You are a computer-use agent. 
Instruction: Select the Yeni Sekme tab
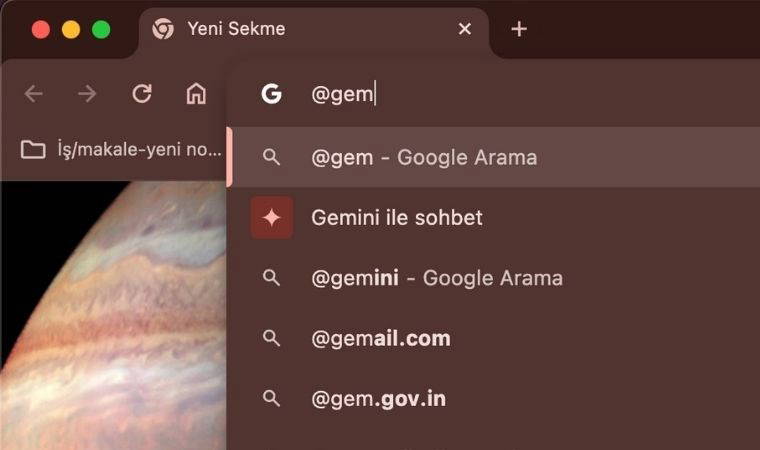(300, 29)
